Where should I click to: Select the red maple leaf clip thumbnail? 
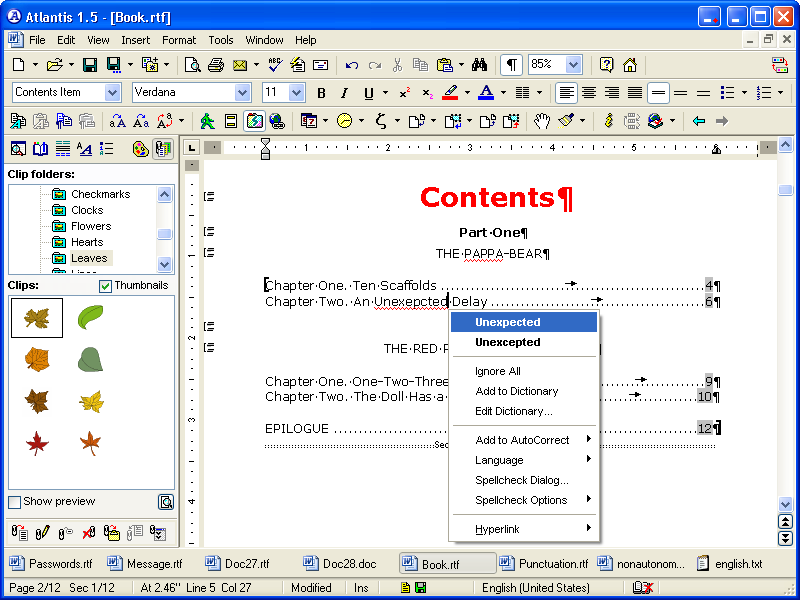37,443
